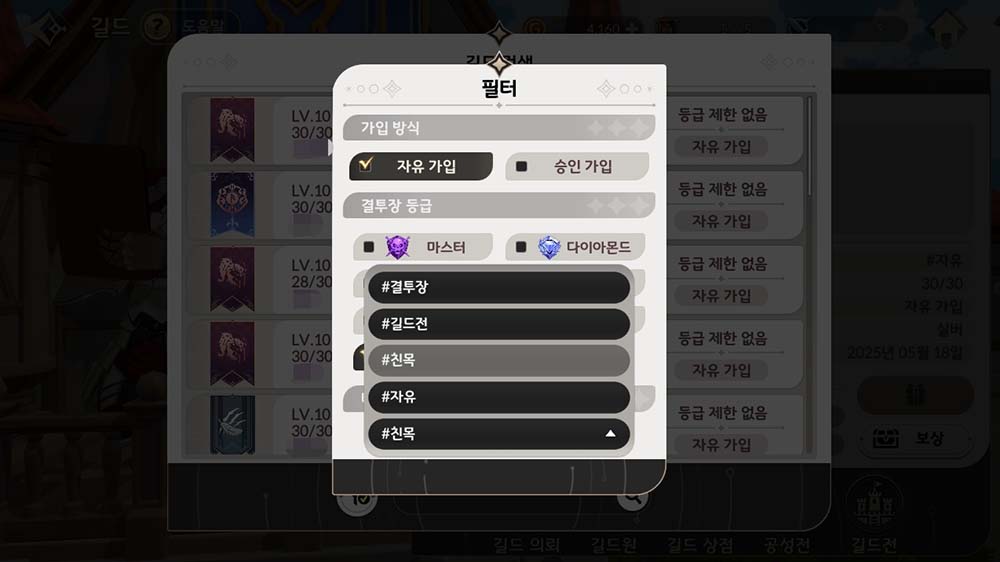Select #자유 tag option
The width and height of the screenshot is (1000, 562).
click(499, 397)
